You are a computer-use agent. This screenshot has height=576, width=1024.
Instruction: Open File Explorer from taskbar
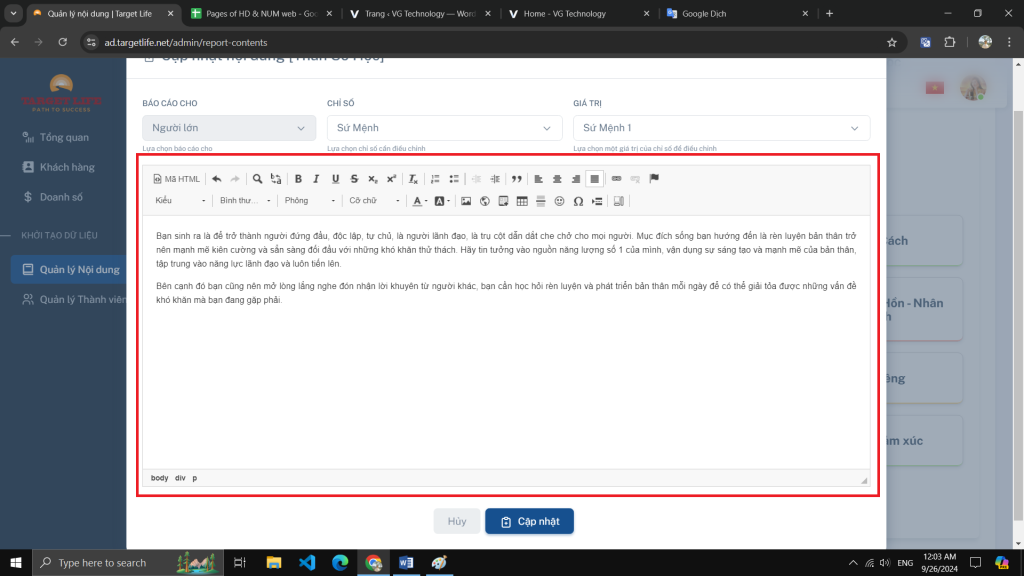pyautogui.click(x=274, y=562)
